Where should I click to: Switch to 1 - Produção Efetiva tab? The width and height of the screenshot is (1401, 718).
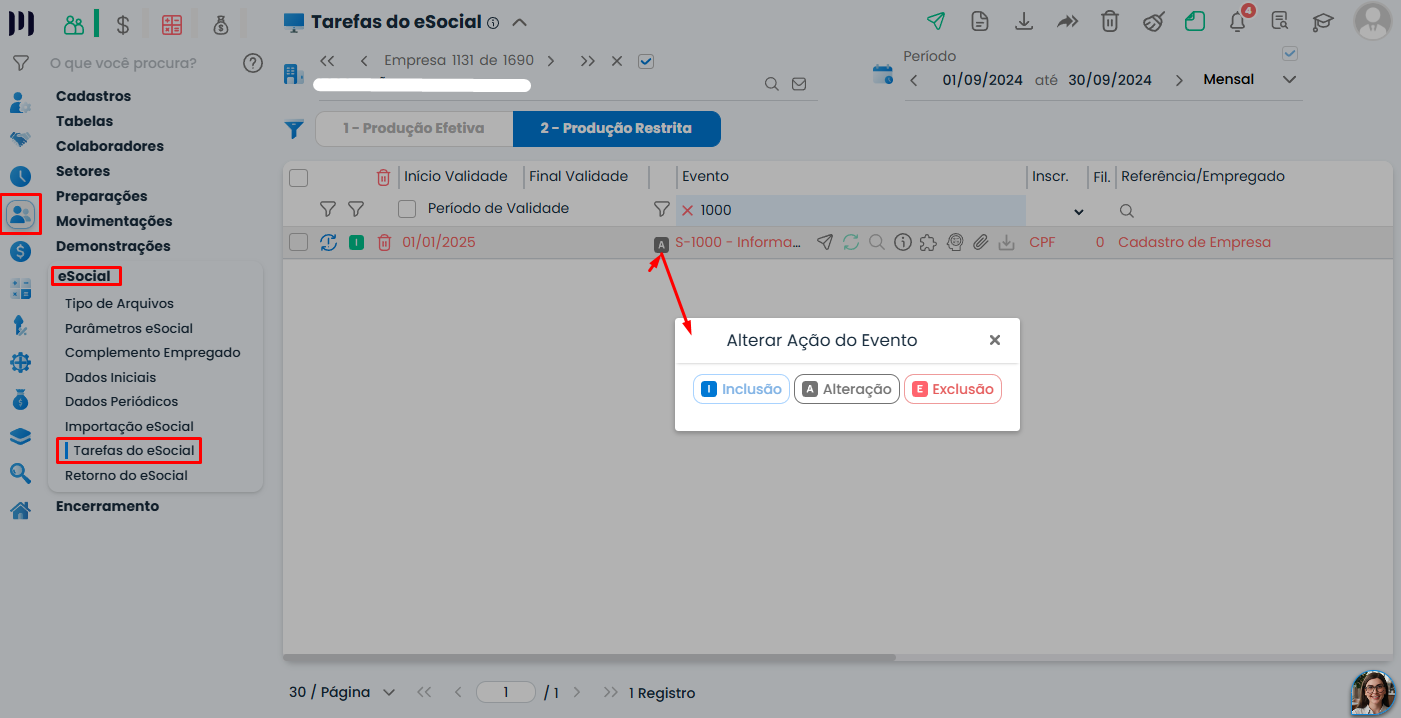click(x=414, y=129)
